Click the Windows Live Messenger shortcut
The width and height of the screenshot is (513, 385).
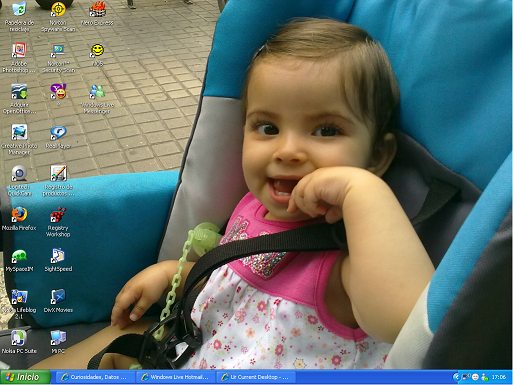coord(97,98)
